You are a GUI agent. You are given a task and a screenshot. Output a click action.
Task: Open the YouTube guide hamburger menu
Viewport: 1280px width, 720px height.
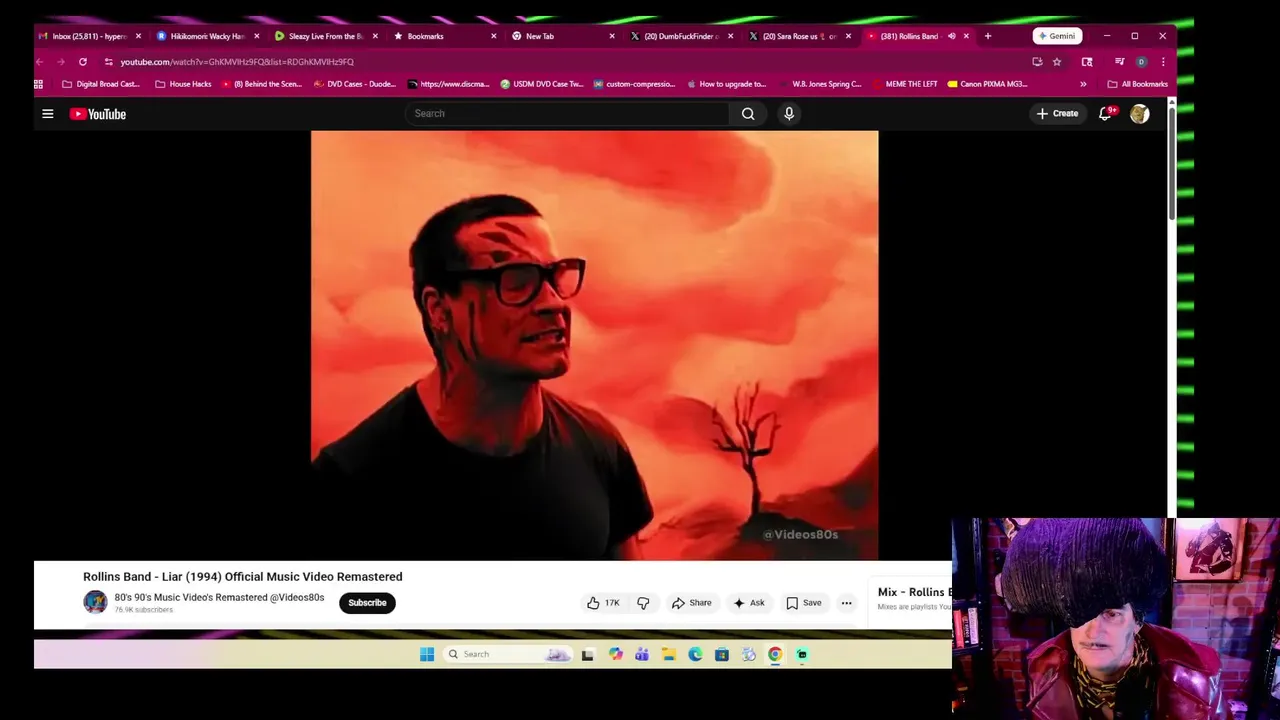click(47, 114)
